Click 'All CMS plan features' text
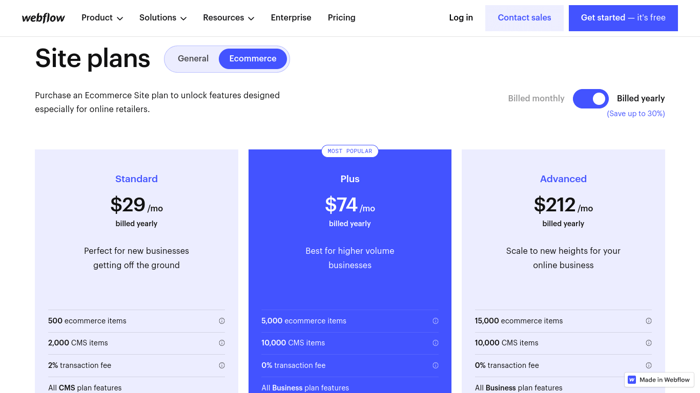Screen dimensions: 700x393 click(x=84, y=388)
